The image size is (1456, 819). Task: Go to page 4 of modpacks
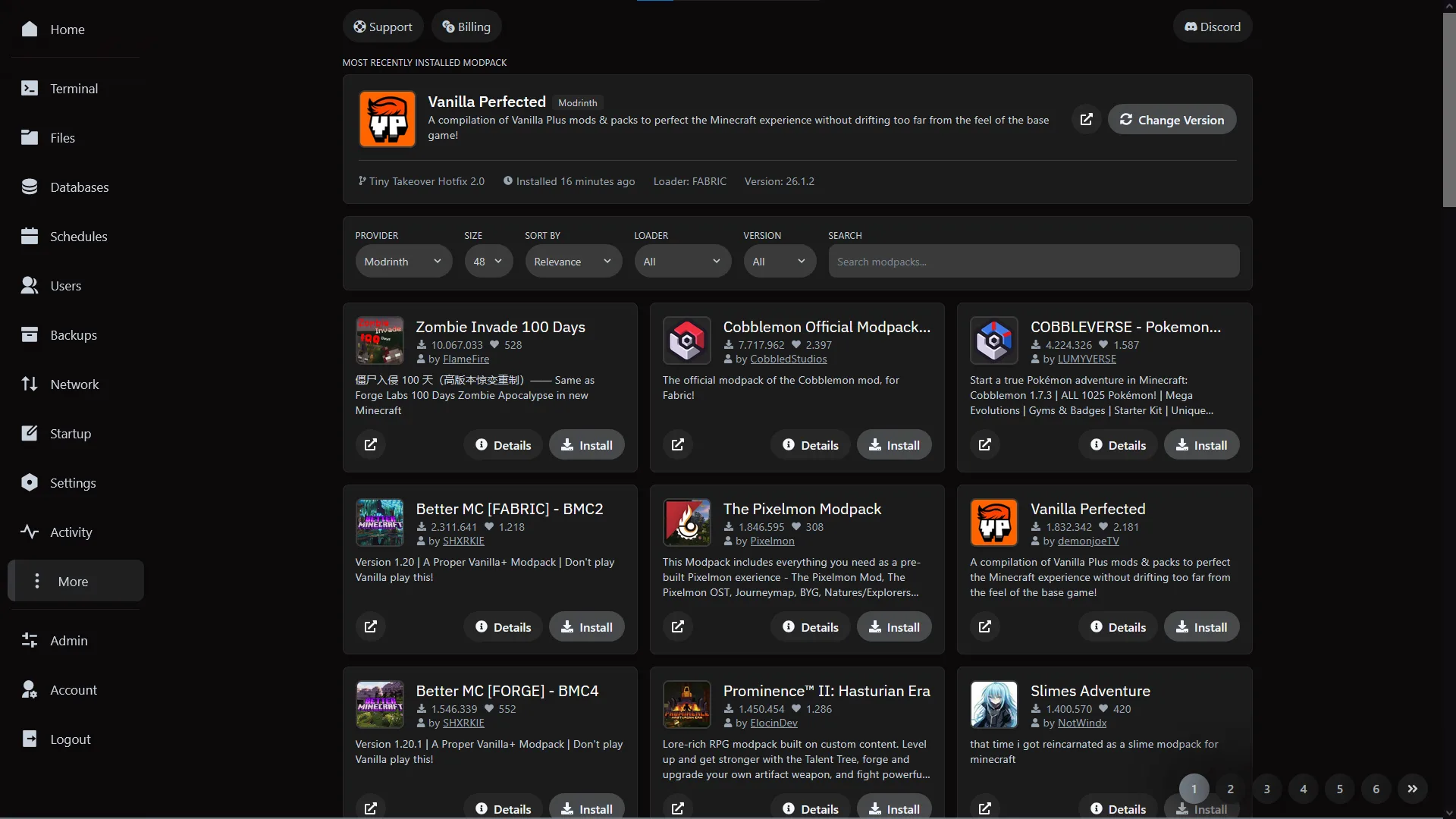[x=1303, y=789]
